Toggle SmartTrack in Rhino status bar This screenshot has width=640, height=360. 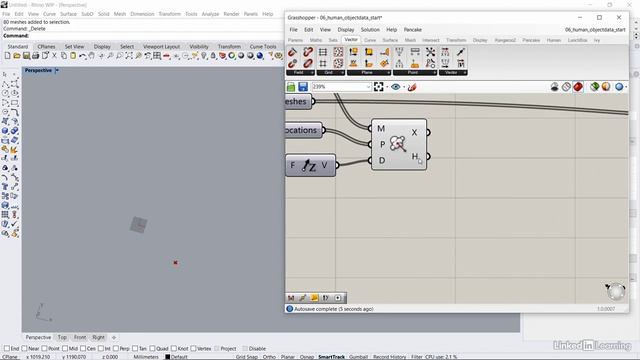coord(331,357)
